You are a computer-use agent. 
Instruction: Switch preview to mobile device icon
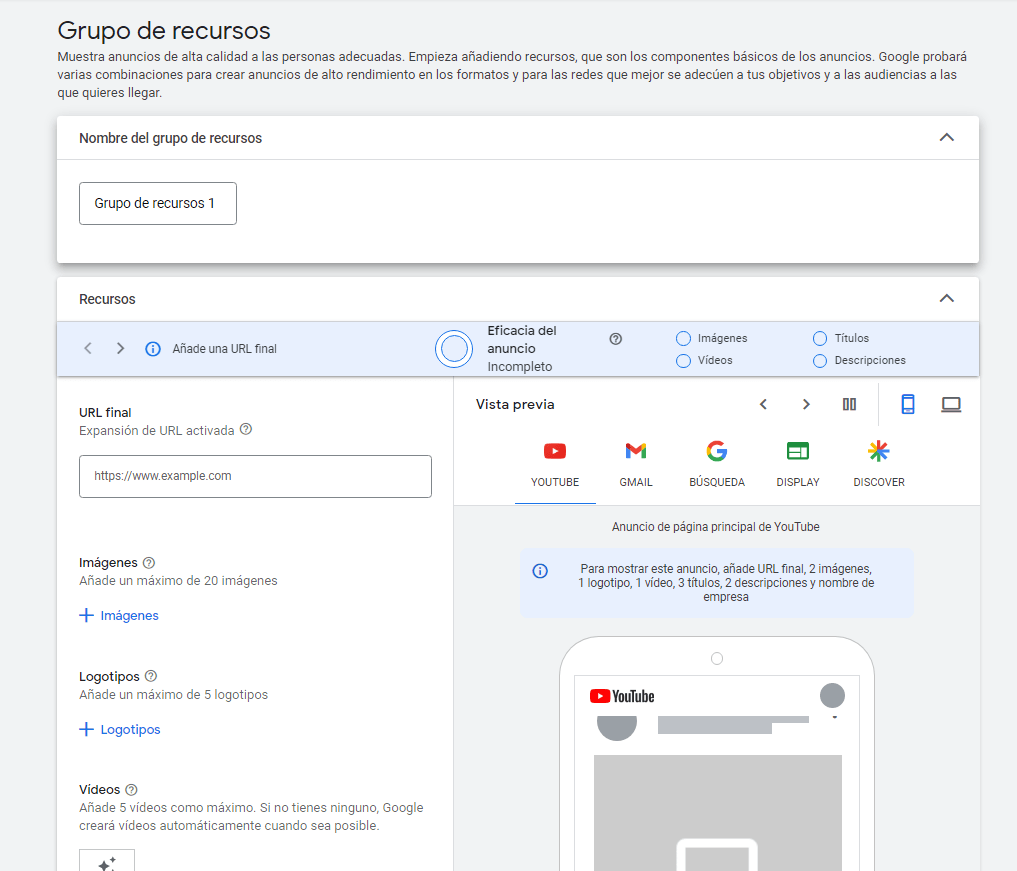[x=907, y=404]
